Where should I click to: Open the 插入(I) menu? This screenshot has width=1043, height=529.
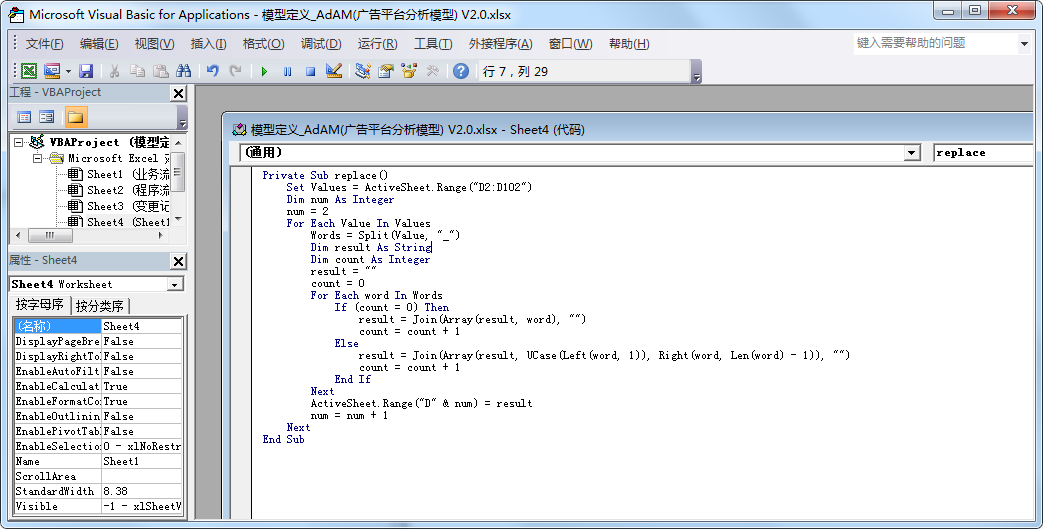tap(208, 44)
